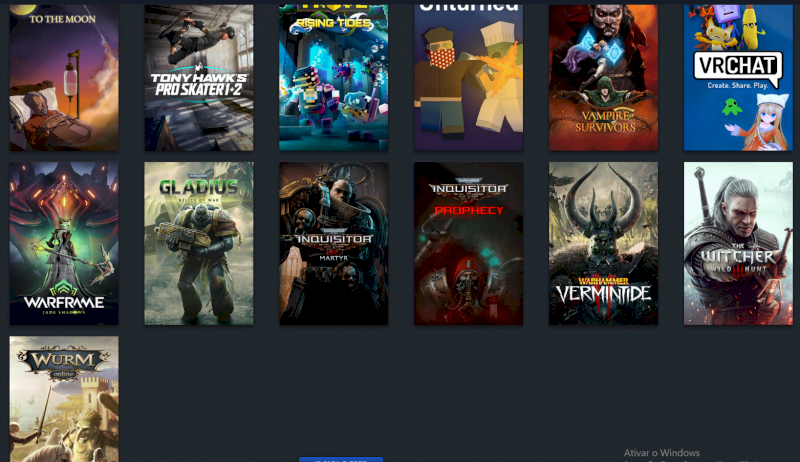Open the Trove Rising Tides game tile

334,78
